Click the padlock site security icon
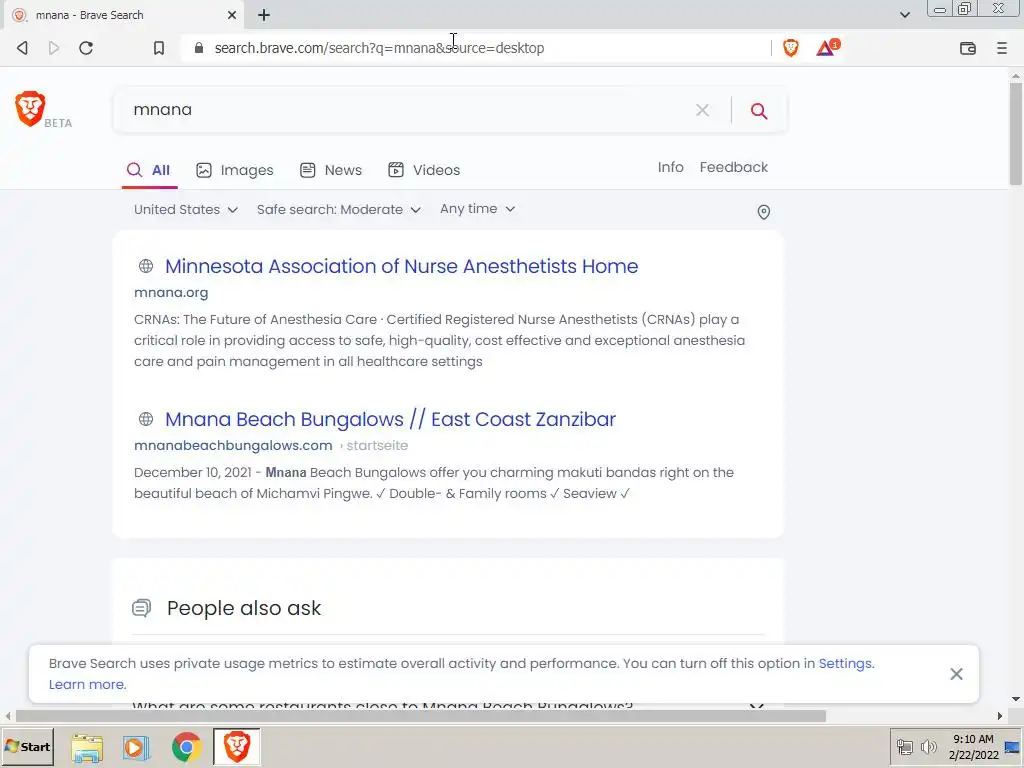Image resolution: width=1024 pixels, height=768 pixels. (x=199, y=48)
